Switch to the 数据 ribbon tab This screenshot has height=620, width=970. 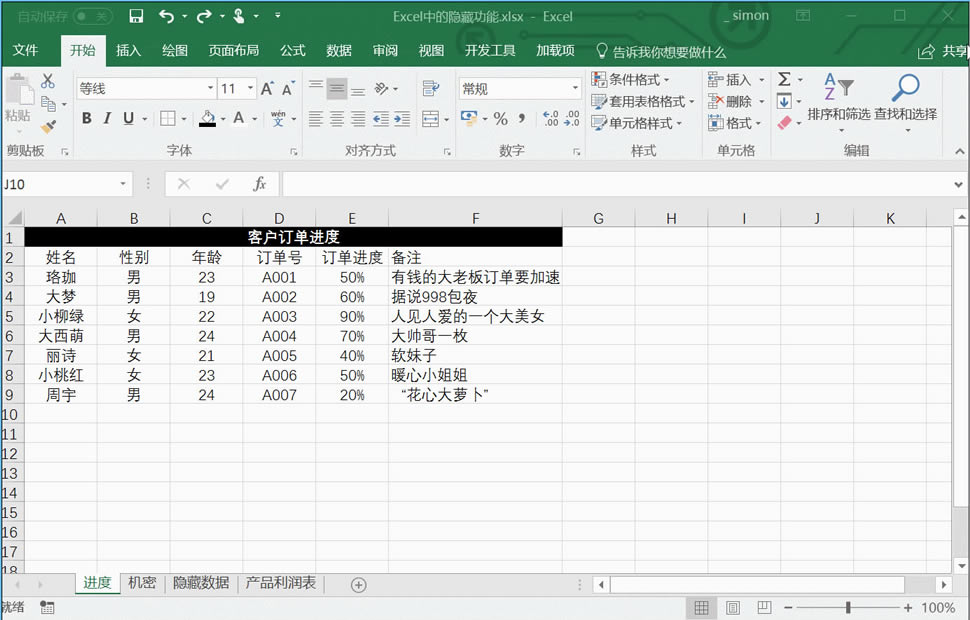[337, 50]
